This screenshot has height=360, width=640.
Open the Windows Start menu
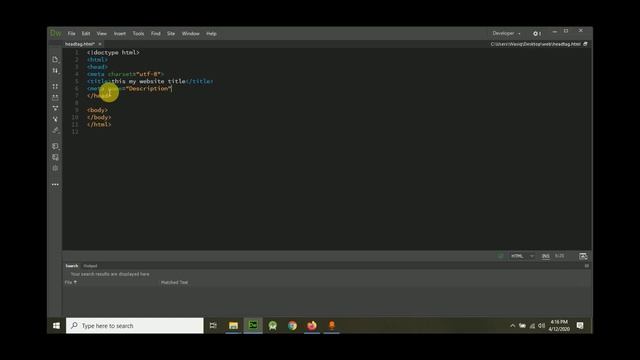click(x=56, y=326)
